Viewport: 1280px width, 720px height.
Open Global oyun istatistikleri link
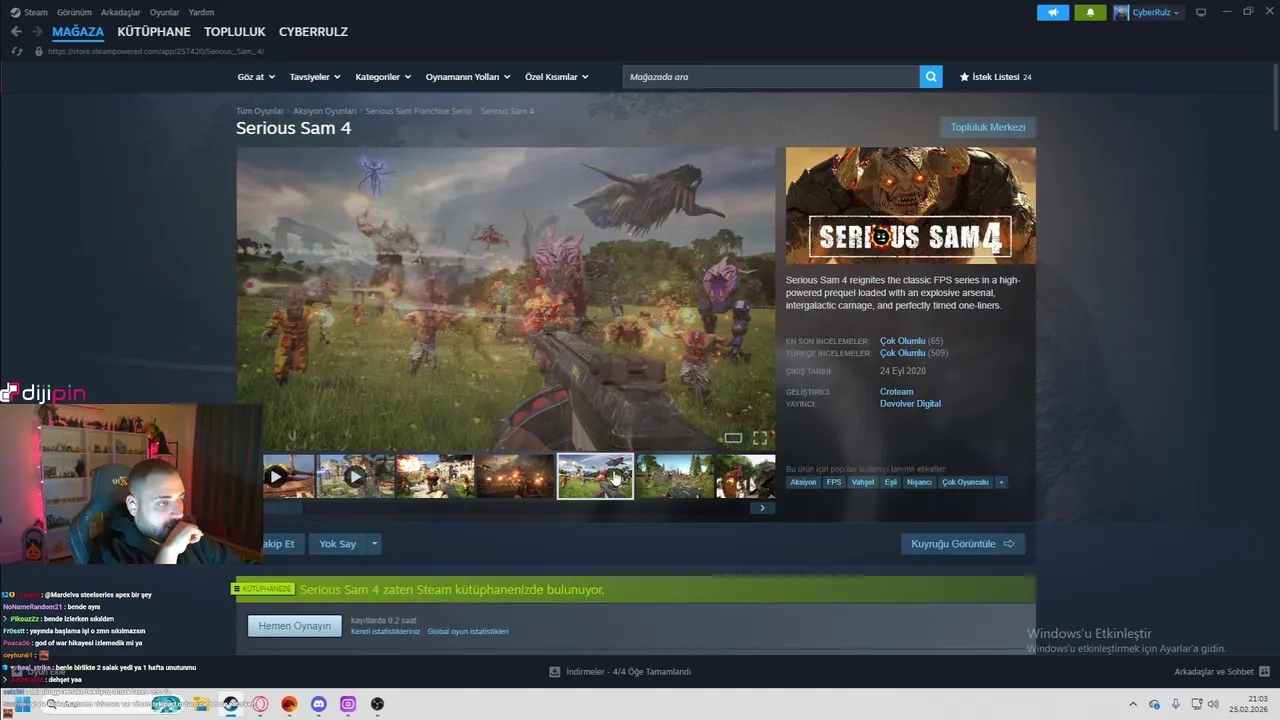[x=468, y=632]
